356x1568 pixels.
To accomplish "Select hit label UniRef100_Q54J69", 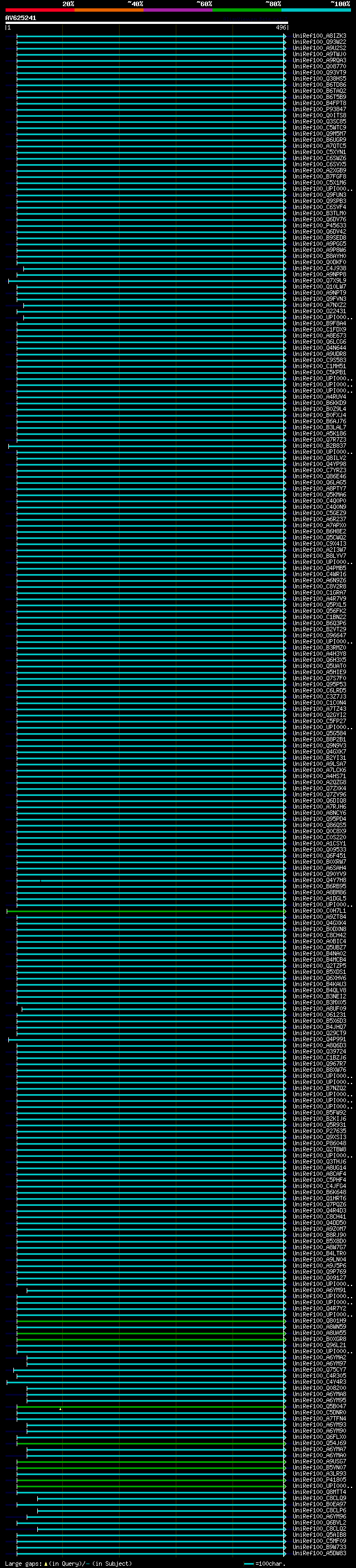I will tap(319, 1443).
